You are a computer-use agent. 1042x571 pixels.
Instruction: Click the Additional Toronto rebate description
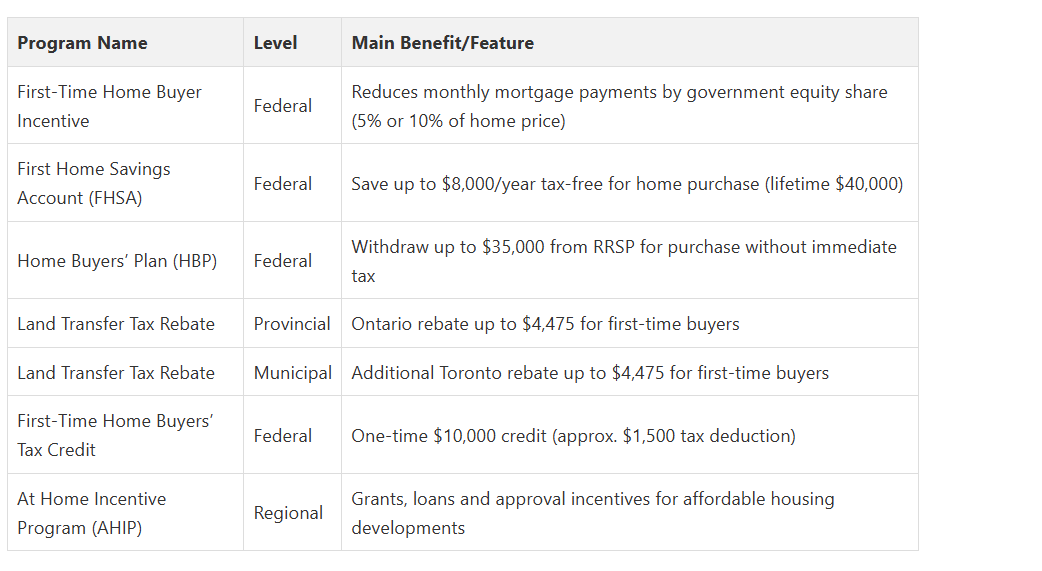(590, 373)
